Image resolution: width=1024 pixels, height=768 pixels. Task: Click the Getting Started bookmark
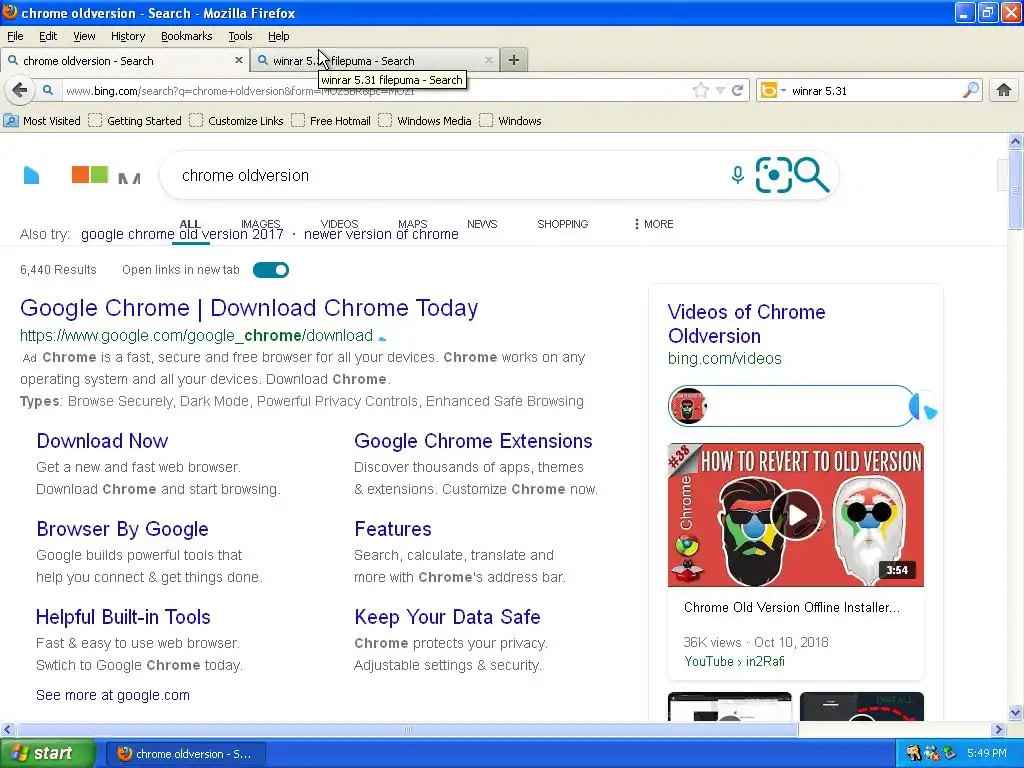click(x=135, y=121)
